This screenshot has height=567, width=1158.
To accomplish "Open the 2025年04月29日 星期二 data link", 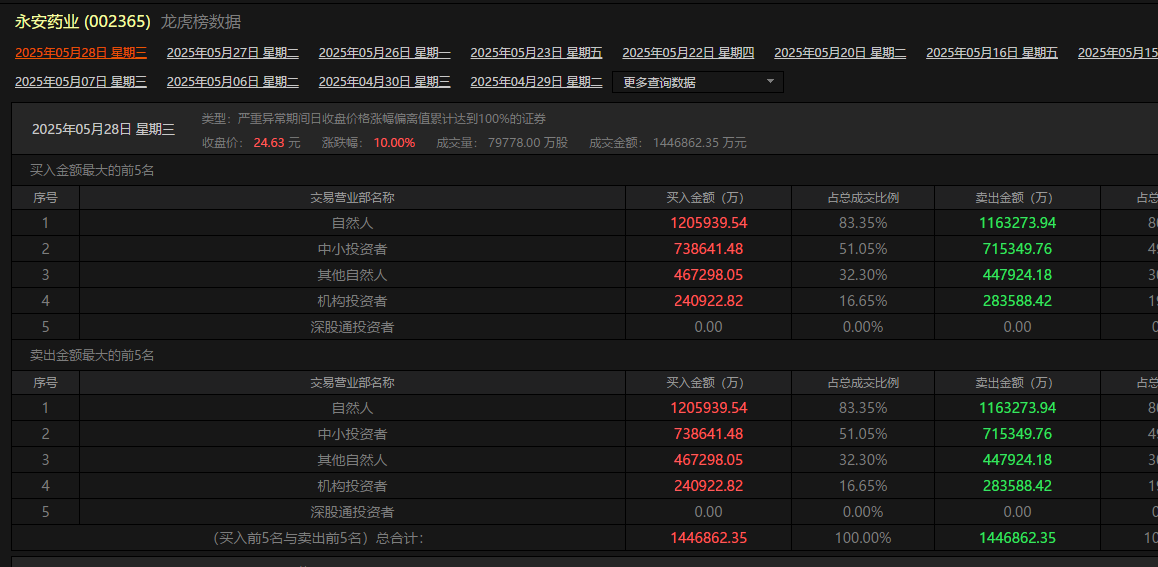I will 536,82.
